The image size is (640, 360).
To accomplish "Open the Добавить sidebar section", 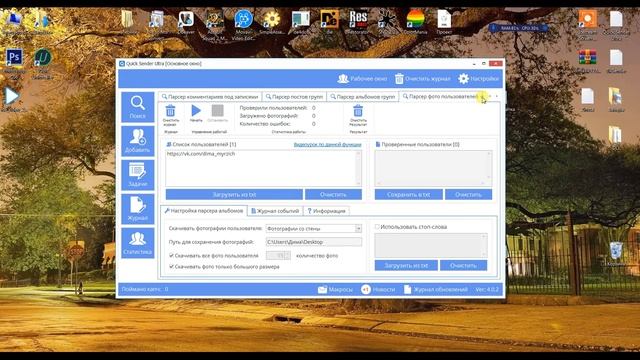I will 138,141.
